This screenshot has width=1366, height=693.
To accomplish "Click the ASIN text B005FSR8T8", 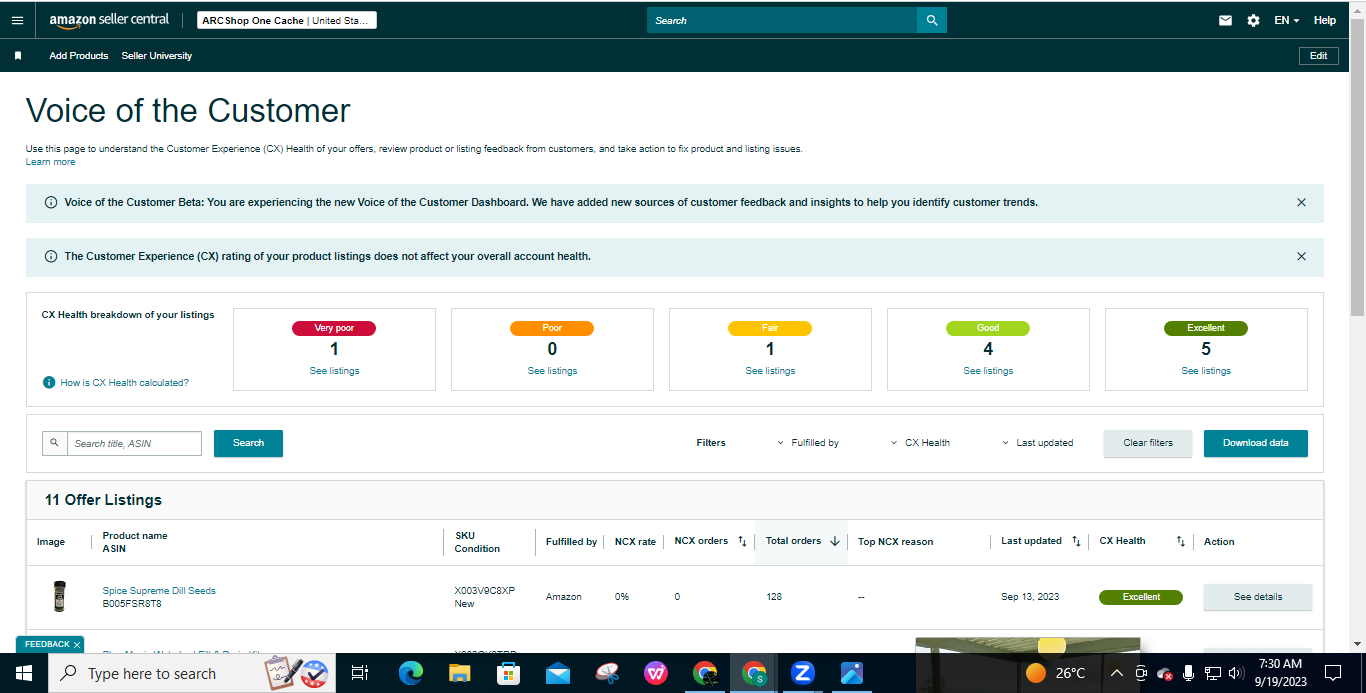I will click(132, 604).
